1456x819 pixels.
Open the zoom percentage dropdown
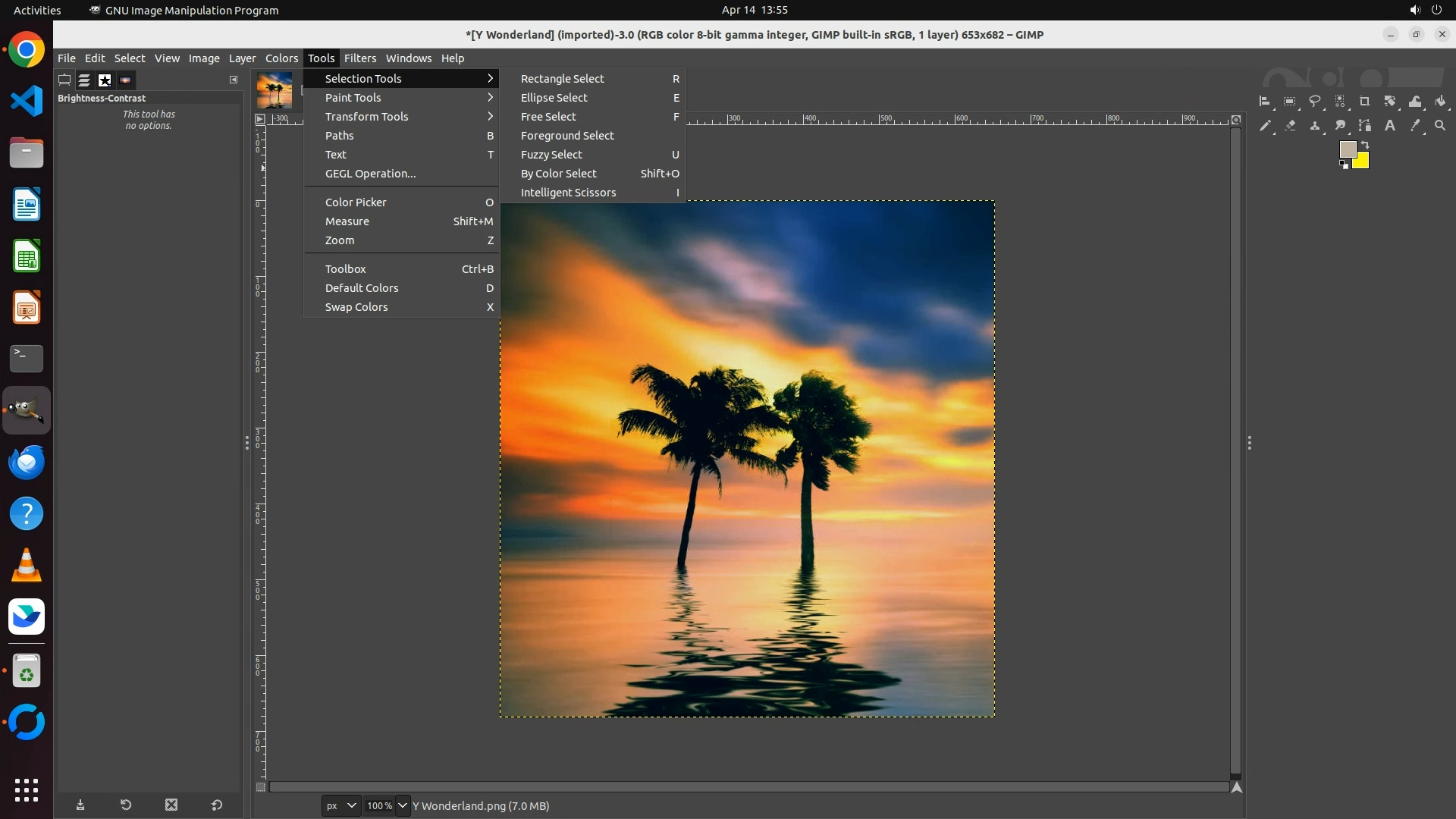pos(403,805)
